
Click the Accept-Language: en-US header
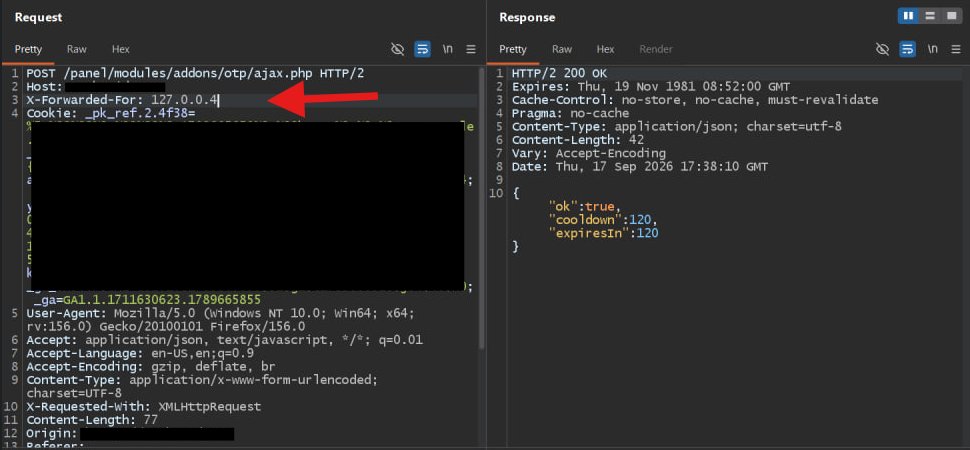tap(140, 353)
